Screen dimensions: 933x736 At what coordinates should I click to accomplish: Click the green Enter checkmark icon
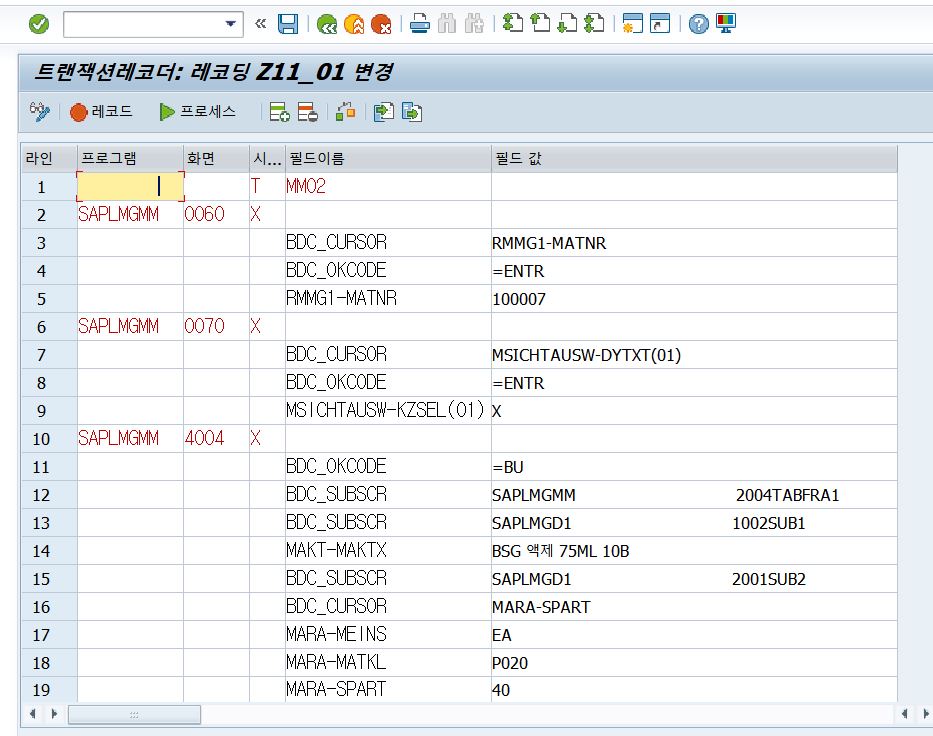click(38, 23)
